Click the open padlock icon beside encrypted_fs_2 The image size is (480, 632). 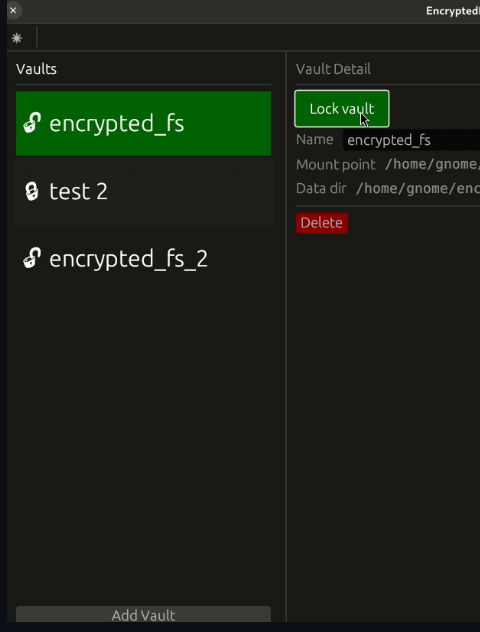point(32,258)
